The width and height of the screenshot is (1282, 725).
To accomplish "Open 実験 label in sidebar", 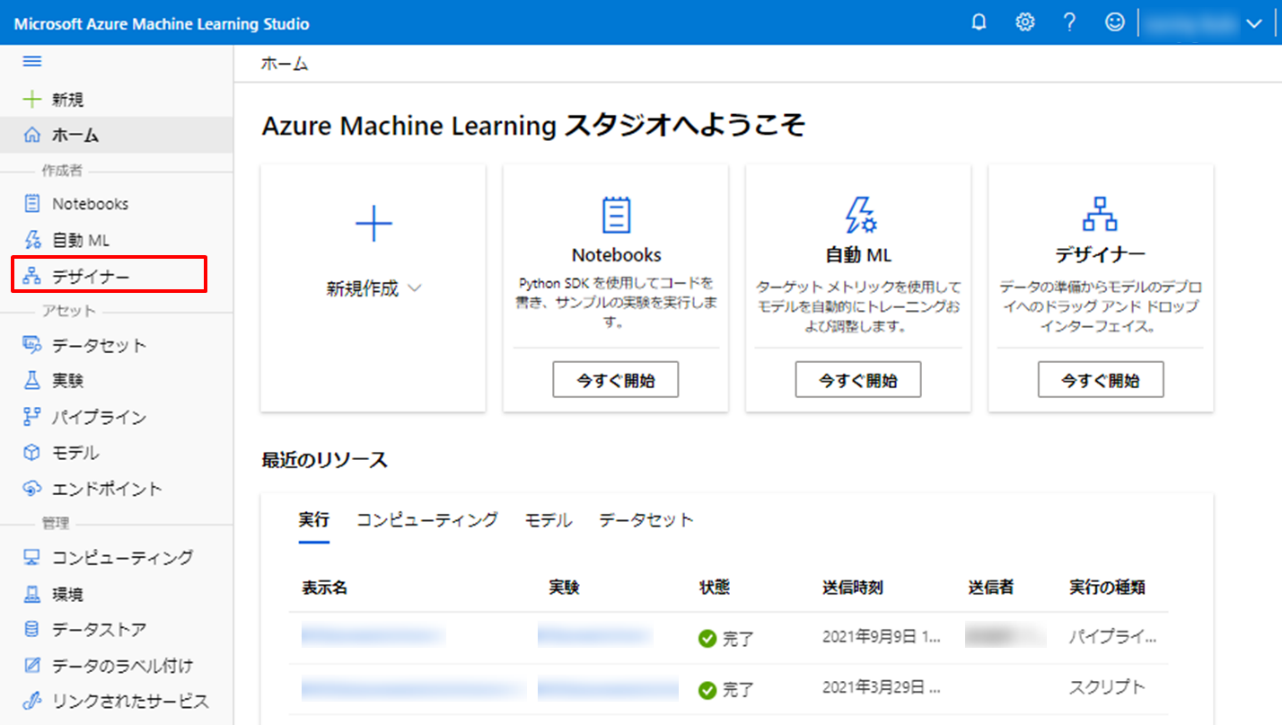I will 68,381.
